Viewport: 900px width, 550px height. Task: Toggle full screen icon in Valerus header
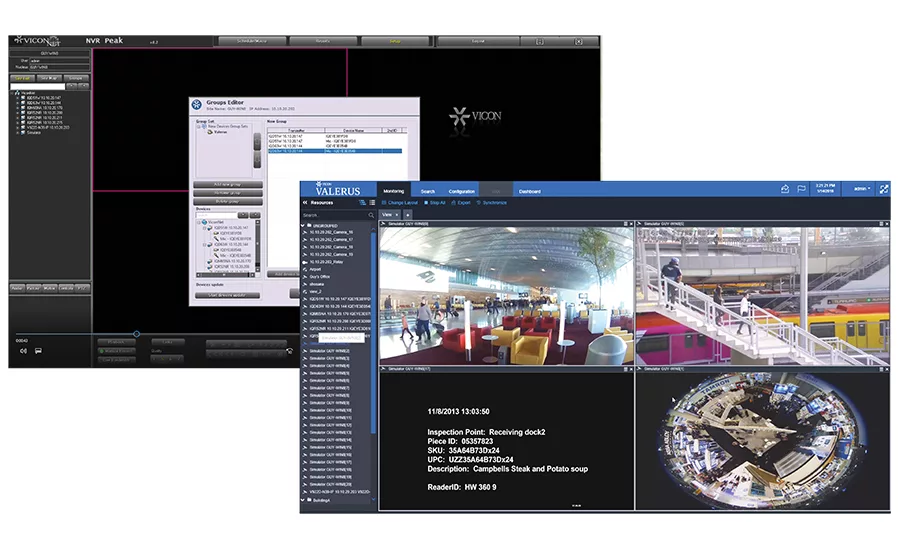coord(884,188)
